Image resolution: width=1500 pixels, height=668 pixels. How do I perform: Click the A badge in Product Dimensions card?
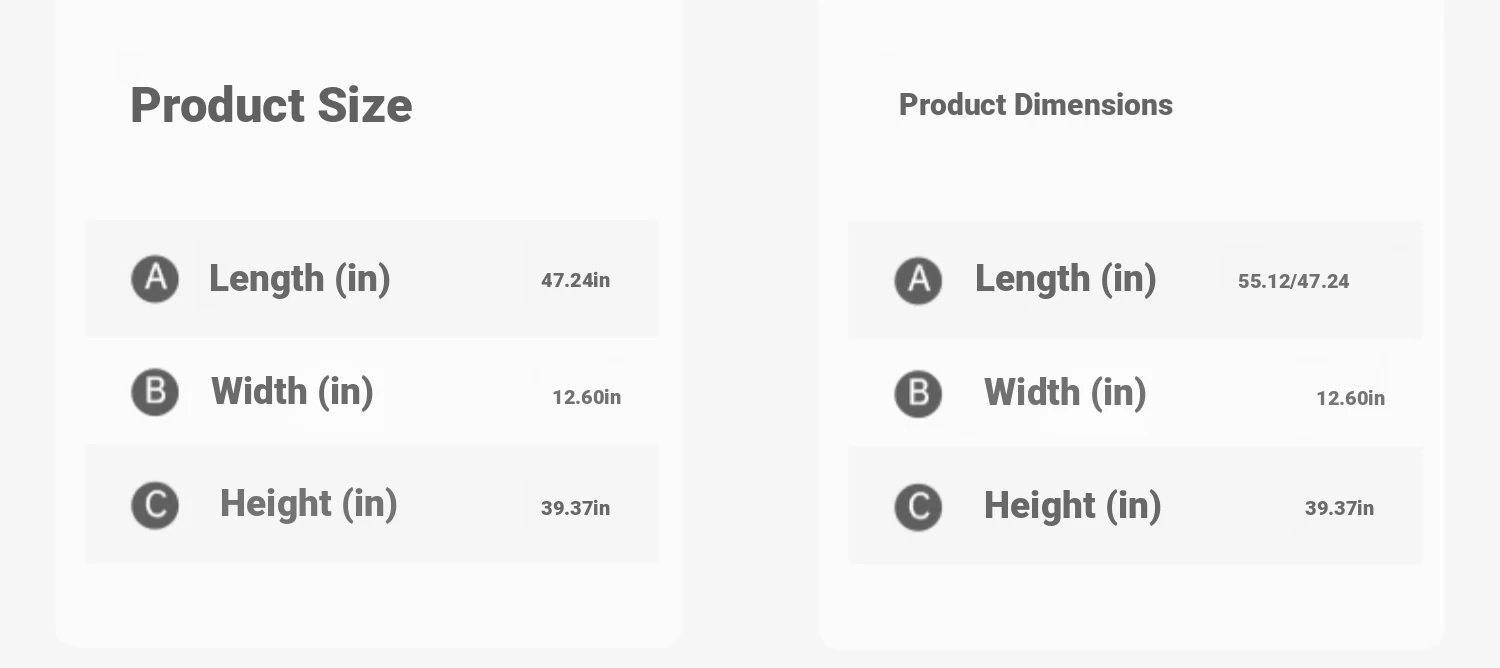918,281
